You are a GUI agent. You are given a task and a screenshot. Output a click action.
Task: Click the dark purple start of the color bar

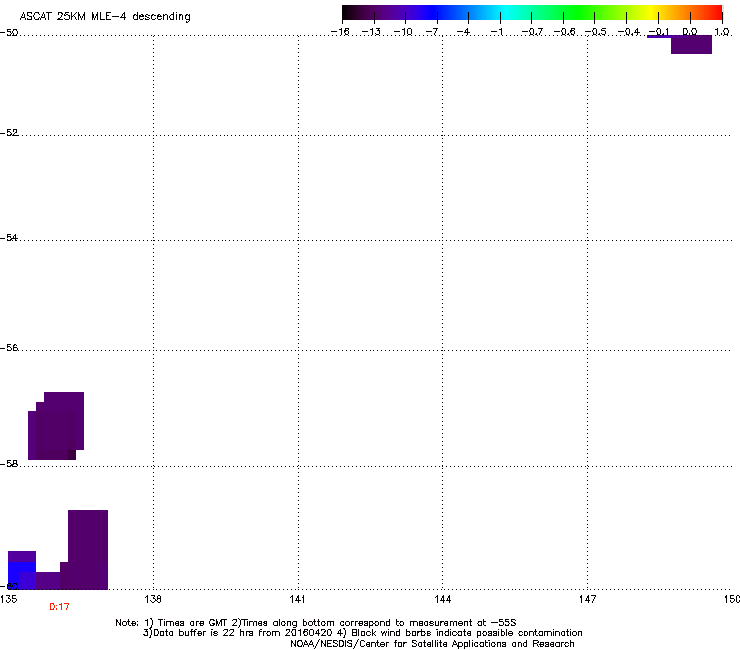(x=352, y=12)
